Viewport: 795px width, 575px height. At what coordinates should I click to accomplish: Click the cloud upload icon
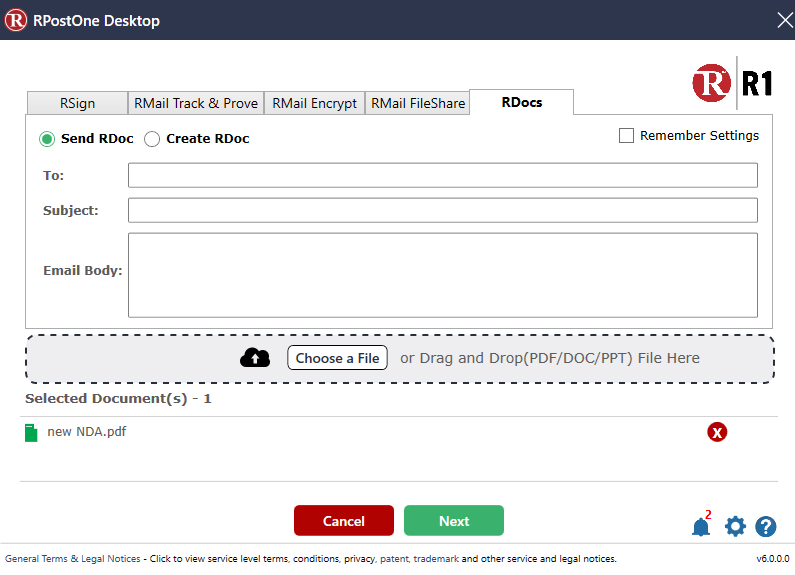point(255,357)
